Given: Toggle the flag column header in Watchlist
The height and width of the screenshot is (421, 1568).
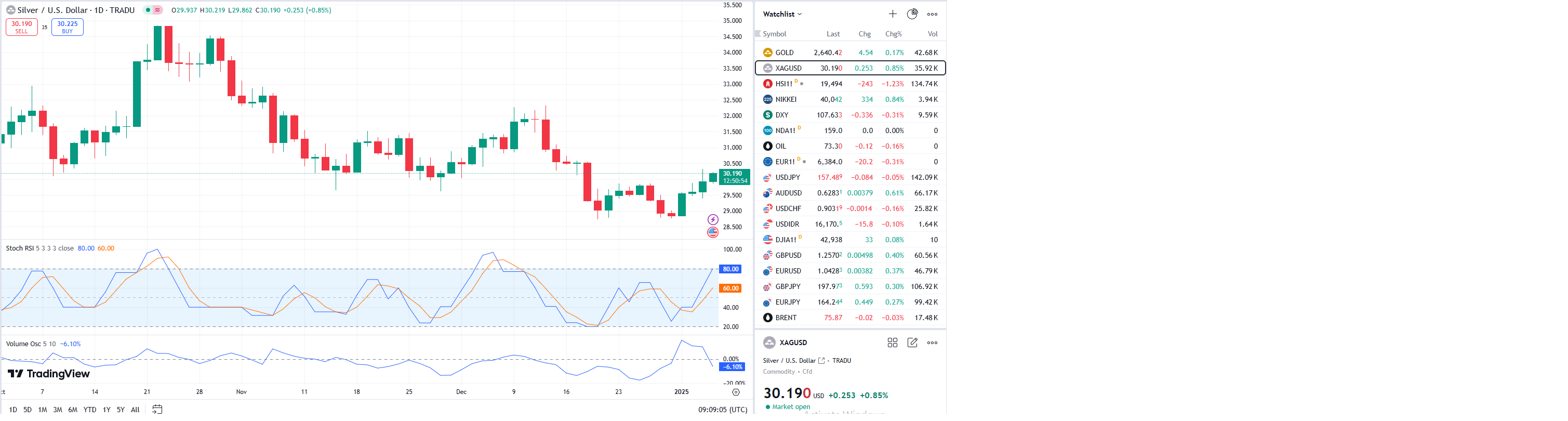Looking at the screenshot, I should click(x=758, y=33).
